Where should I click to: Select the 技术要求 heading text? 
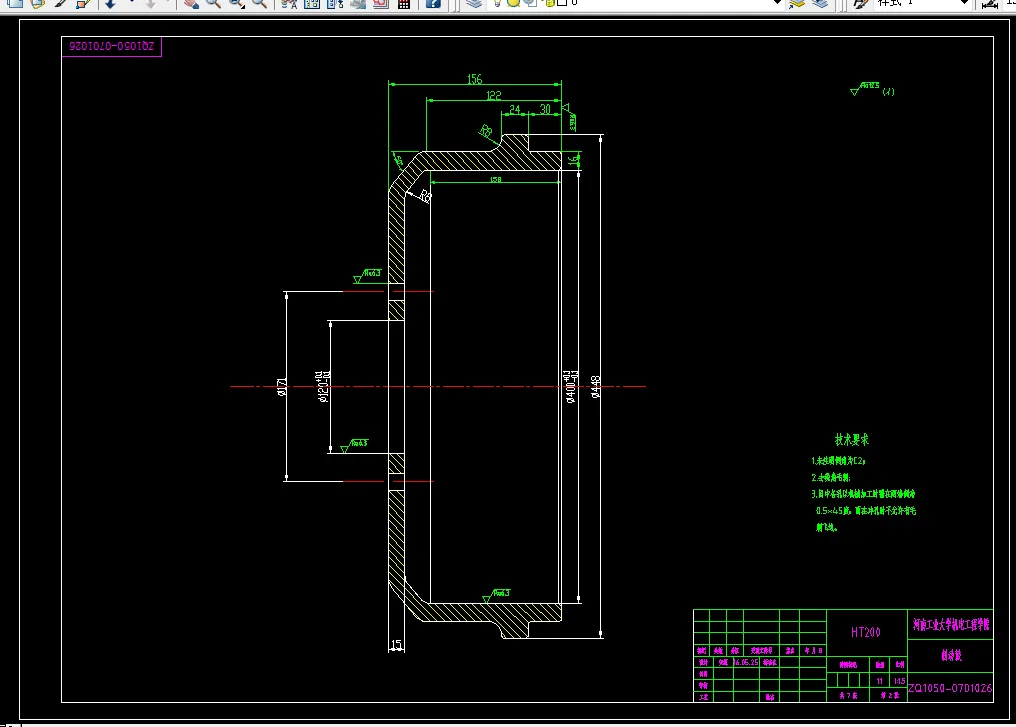[x=852, y=439]
